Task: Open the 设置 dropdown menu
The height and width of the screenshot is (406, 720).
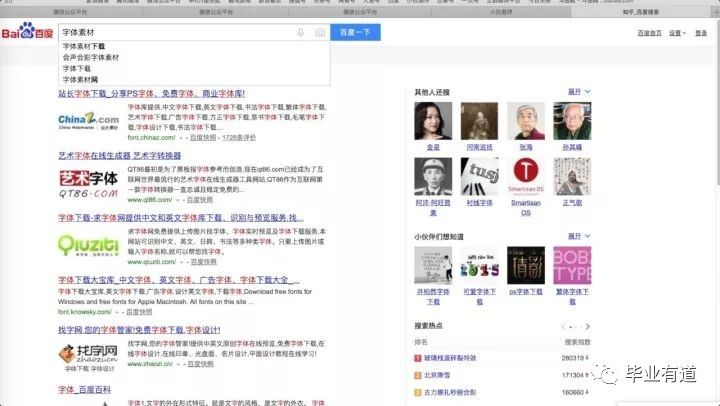Action: tap(677, 33)
